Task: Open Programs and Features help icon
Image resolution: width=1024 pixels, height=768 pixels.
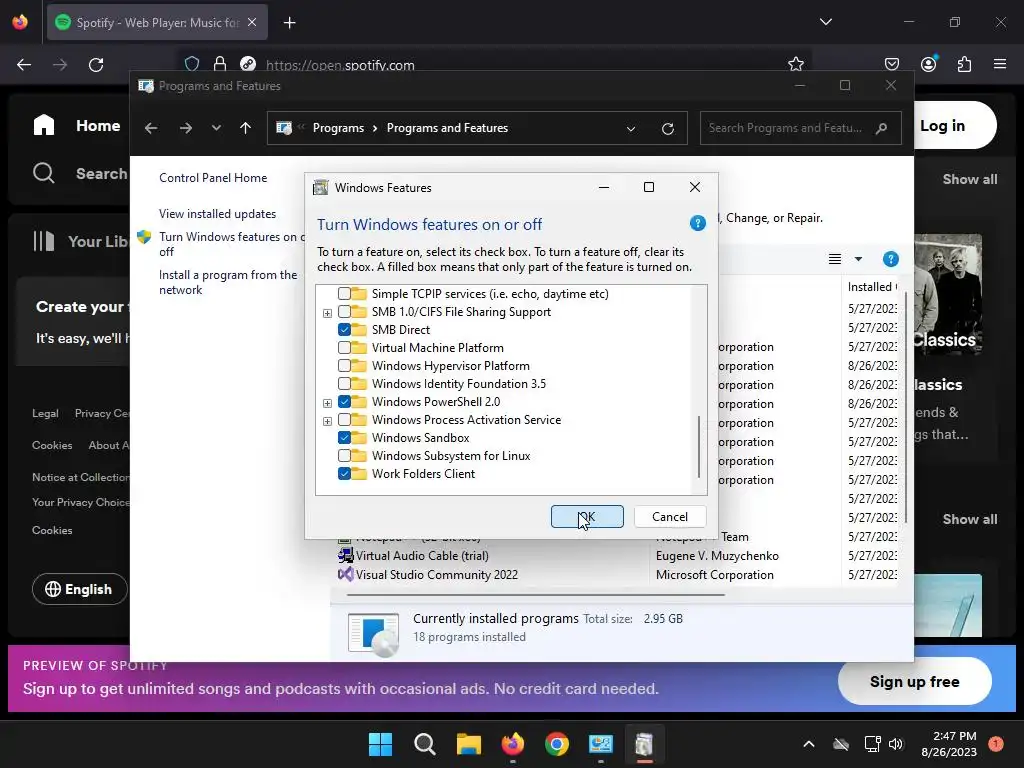Action: 891,259
